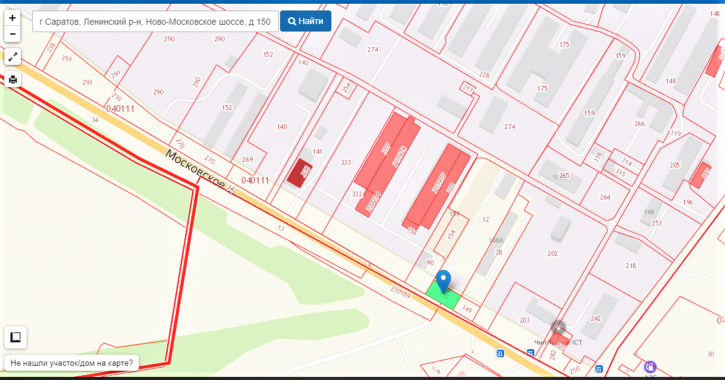
Task: Click the blue location pin marker
Action: click(x=443, y=282)
